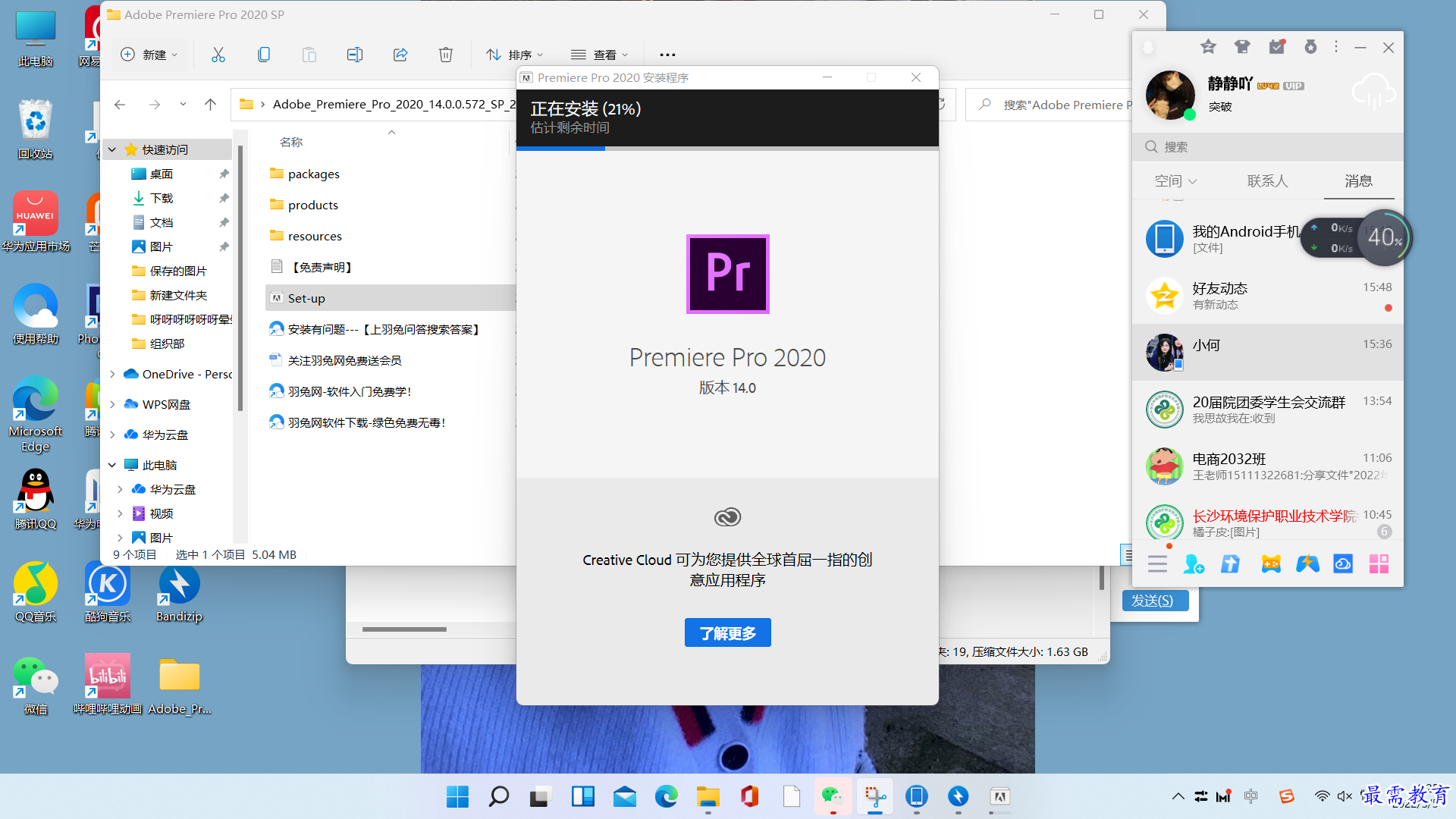Click QQ profile avatar
This screenshot has width=1456, height=819.
pos(1170,95)
